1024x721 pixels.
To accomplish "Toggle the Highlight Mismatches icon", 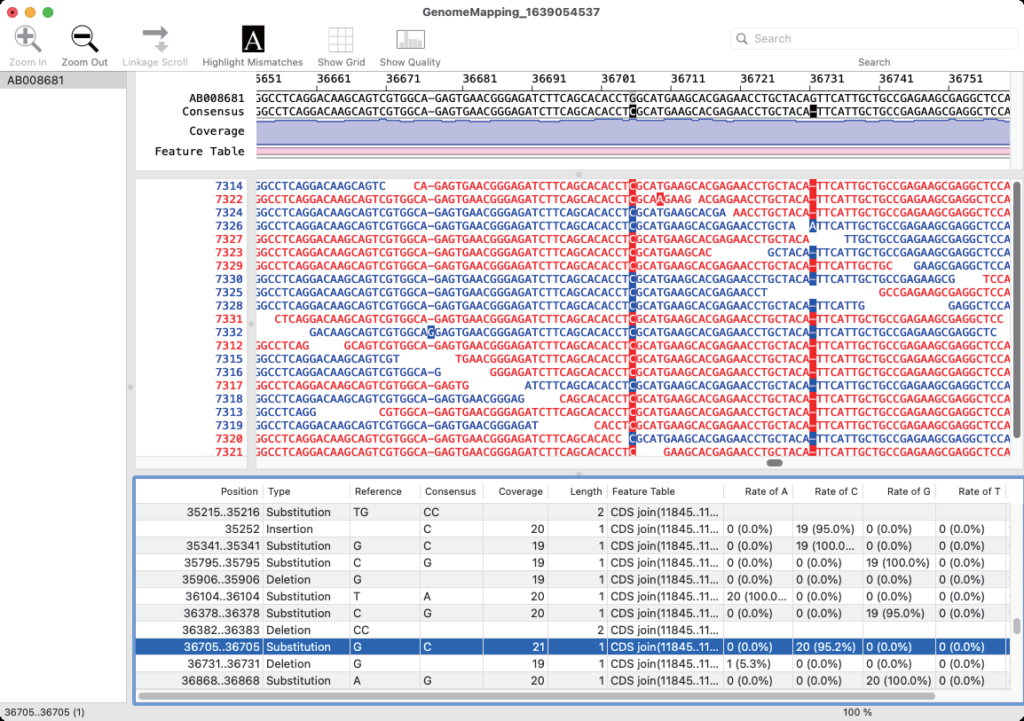I will tap(253, 39).
